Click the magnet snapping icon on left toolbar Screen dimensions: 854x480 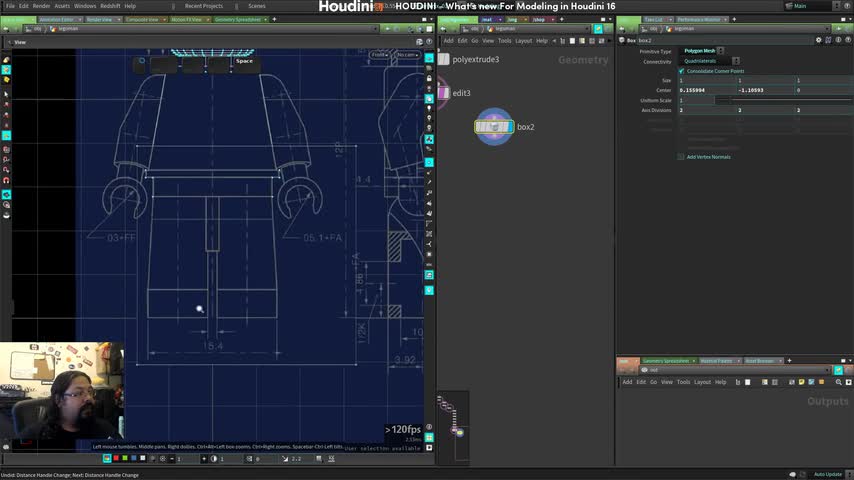pos(6,180)
